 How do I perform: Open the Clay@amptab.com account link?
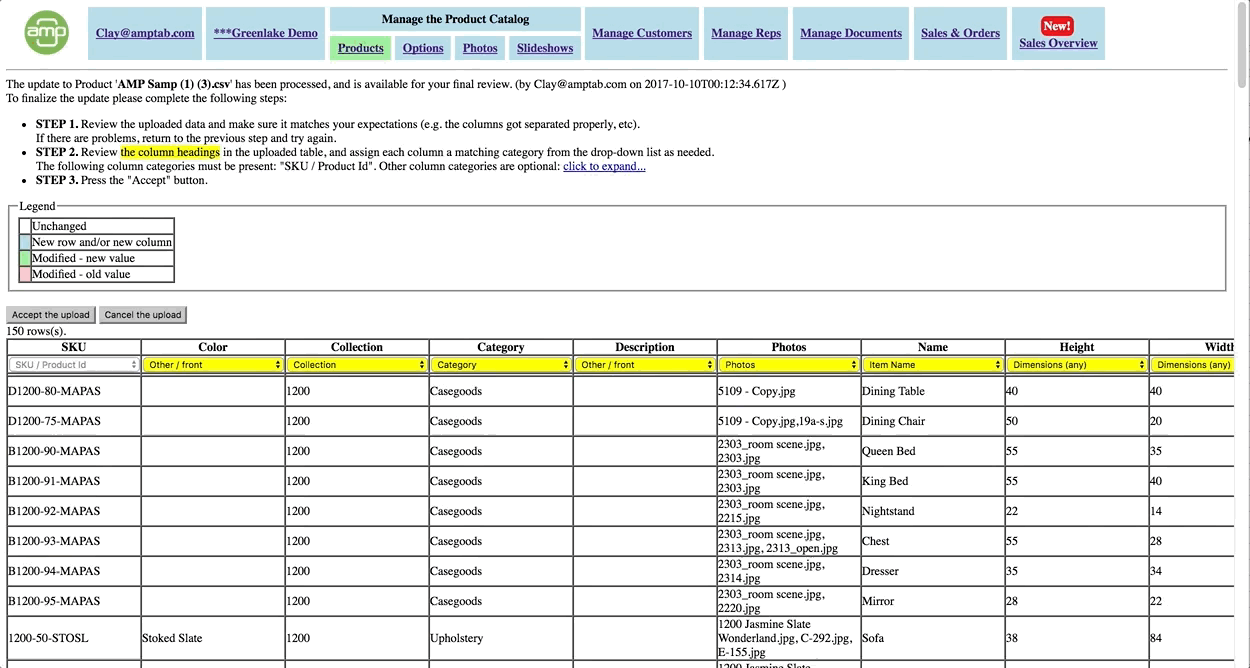click(x=145, y=33)
